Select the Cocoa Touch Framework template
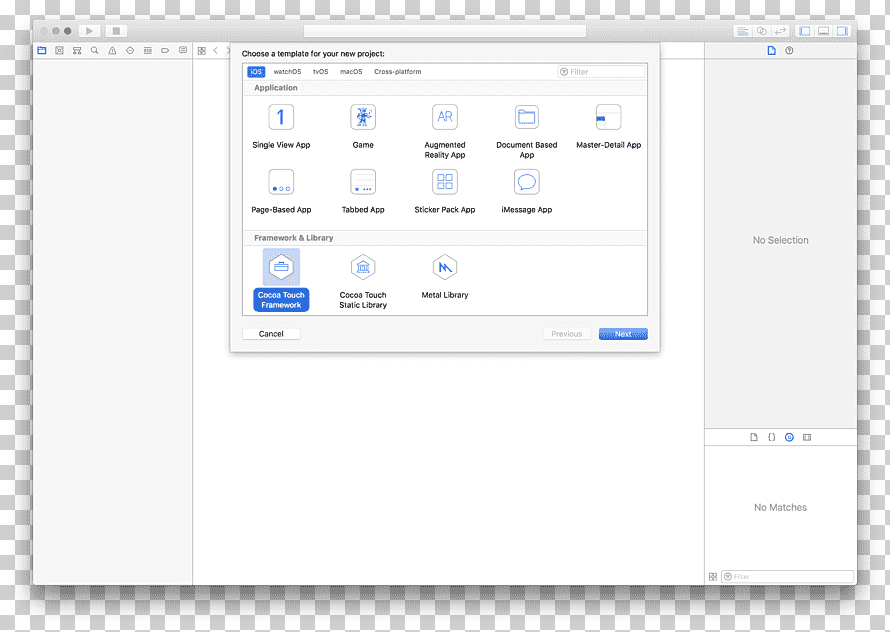The image size is (890, 632). pyautogui.click(x=281, y=279)
